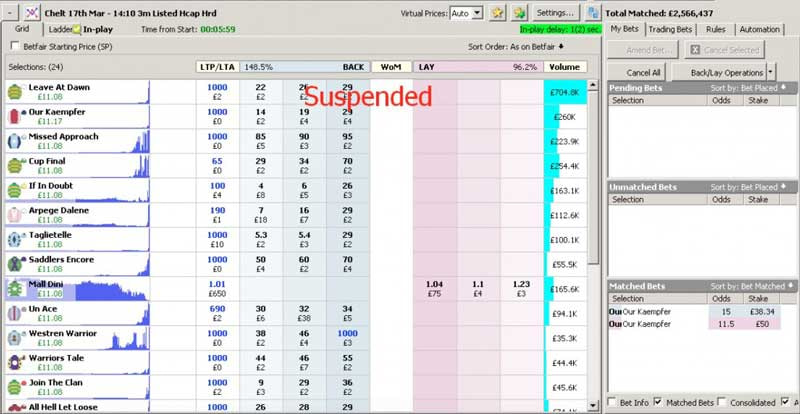Click Warriors Tale jockey silks icon

tap(15, 362)
